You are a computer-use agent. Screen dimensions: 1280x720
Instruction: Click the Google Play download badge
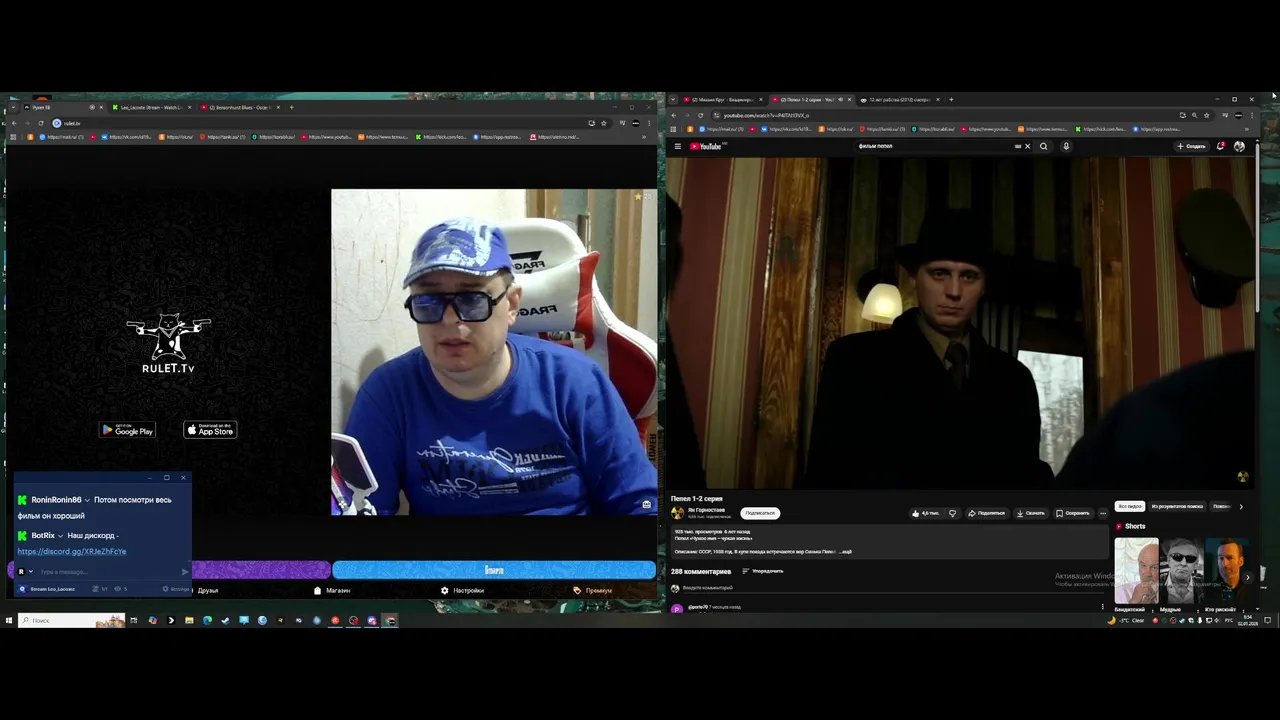[127, 430]
